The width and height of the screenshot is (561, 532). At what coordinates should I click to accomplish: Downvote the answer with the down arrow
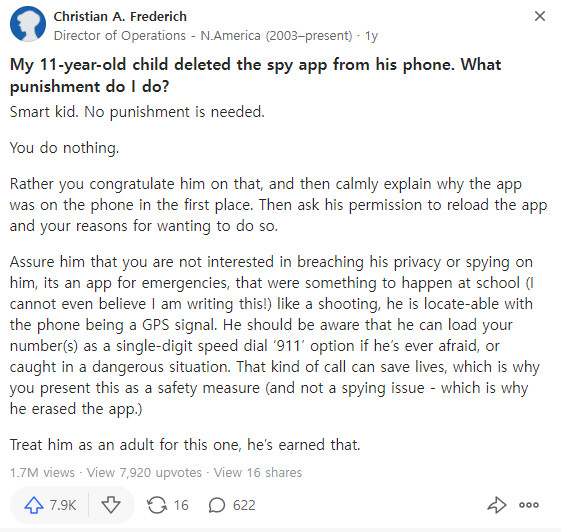click(x=111, y=505)
